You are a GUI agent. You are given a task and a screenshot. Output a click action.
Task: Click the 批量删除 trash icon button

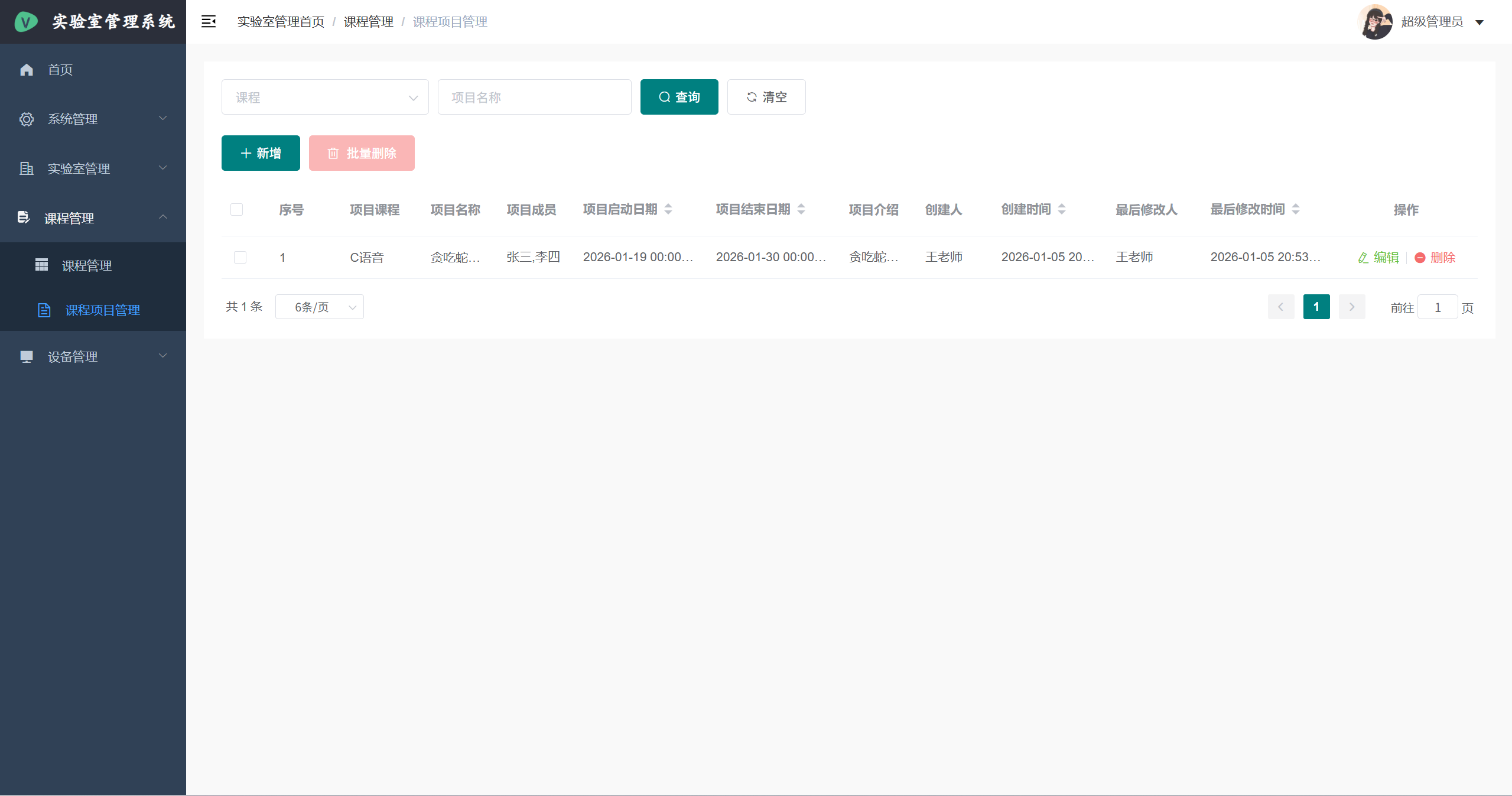333,152
